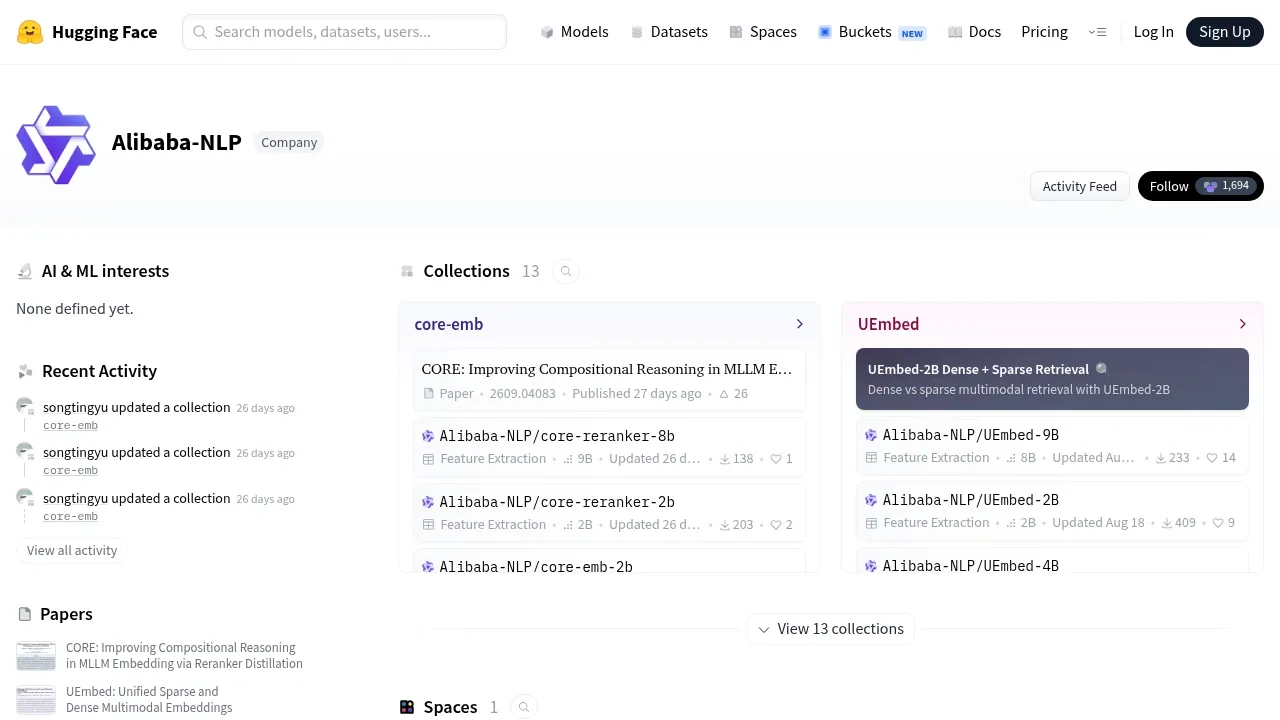Open the CORE paper title under Papers
1280x720 pixels.
184,655
